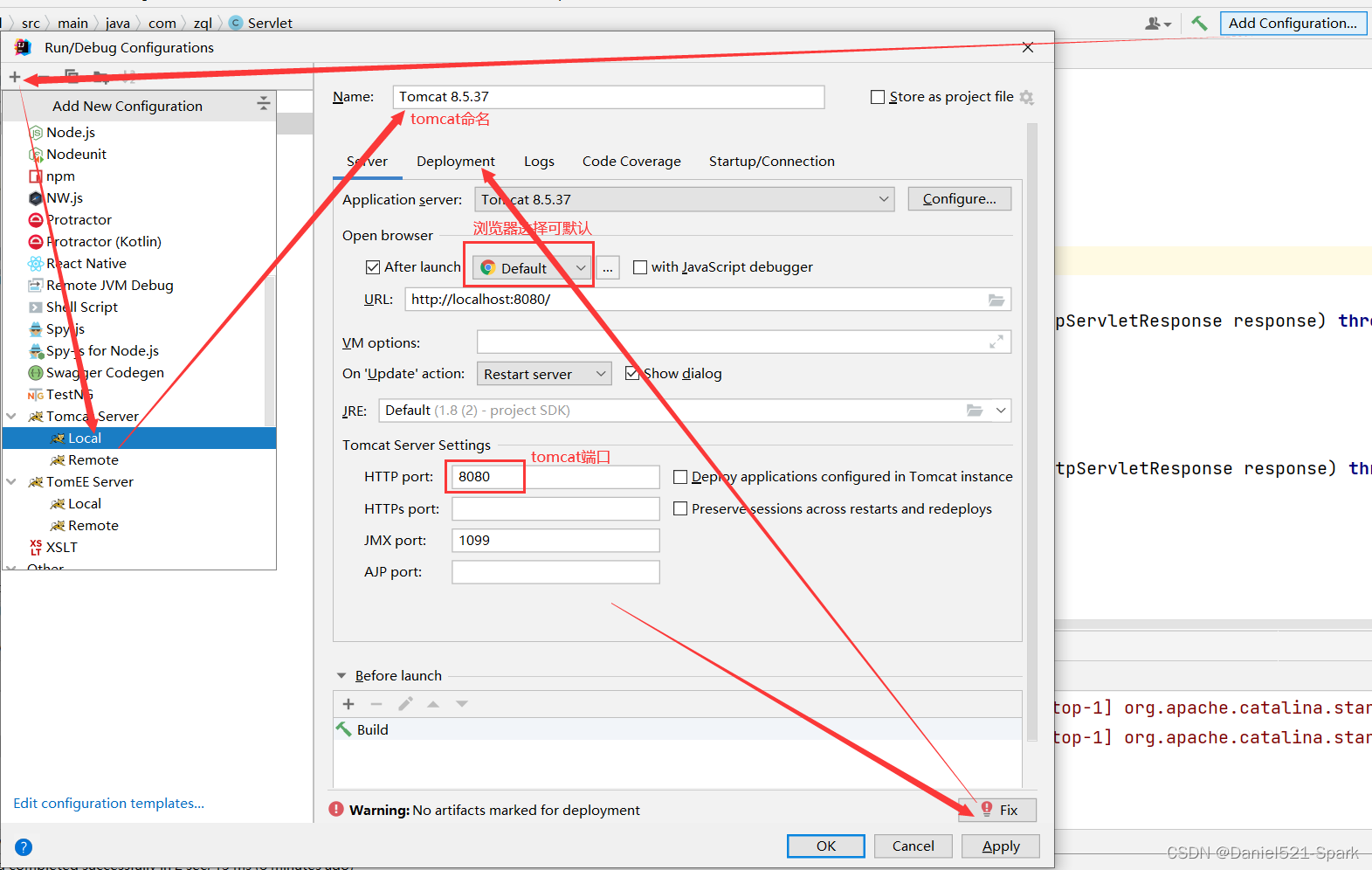This screenshot has width=1372, height=870.
Task: Click the Configure... button
Action: click(960, 198)
